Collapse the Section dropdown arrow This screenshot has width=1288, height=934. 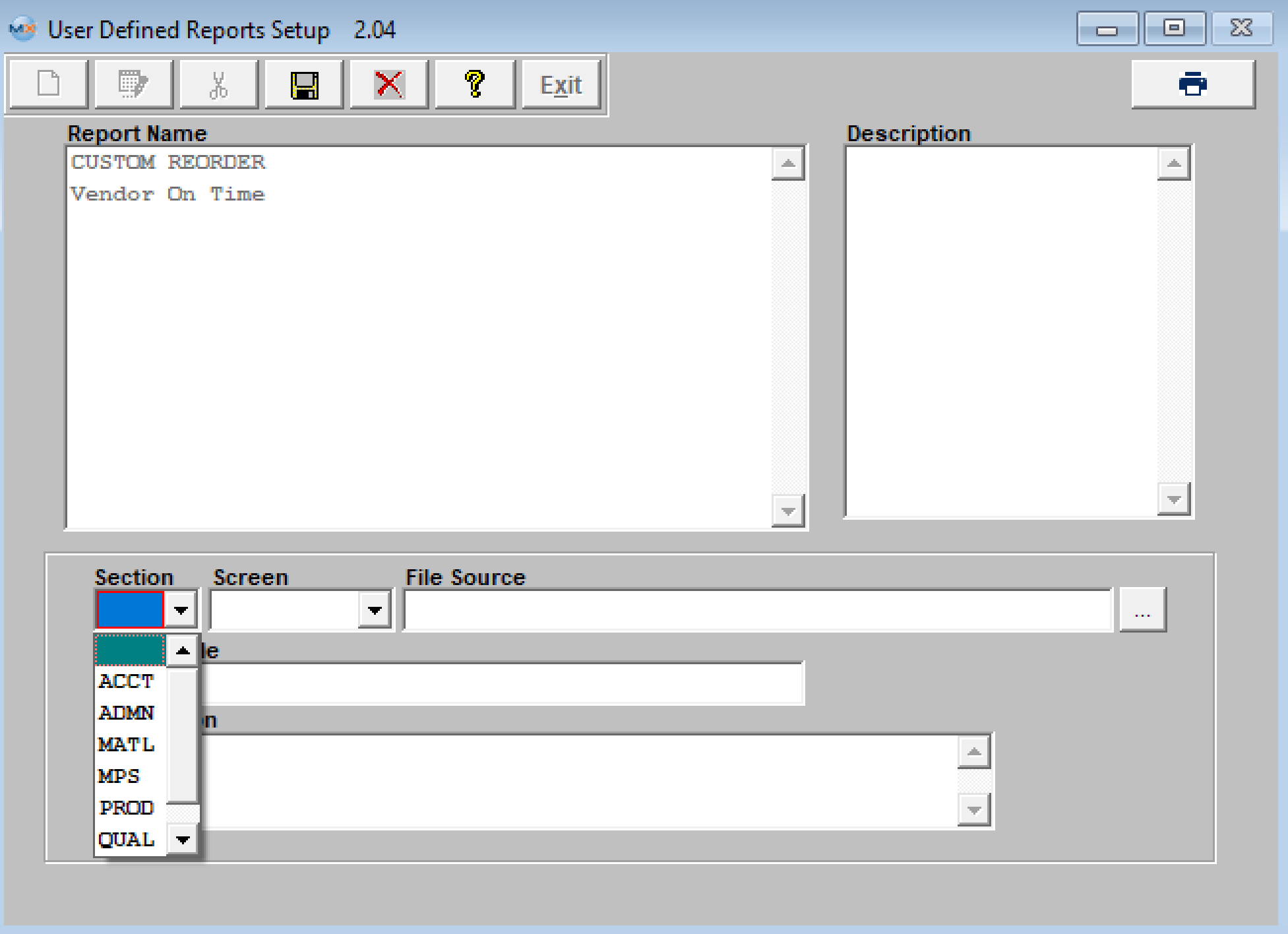pos(181,610)
